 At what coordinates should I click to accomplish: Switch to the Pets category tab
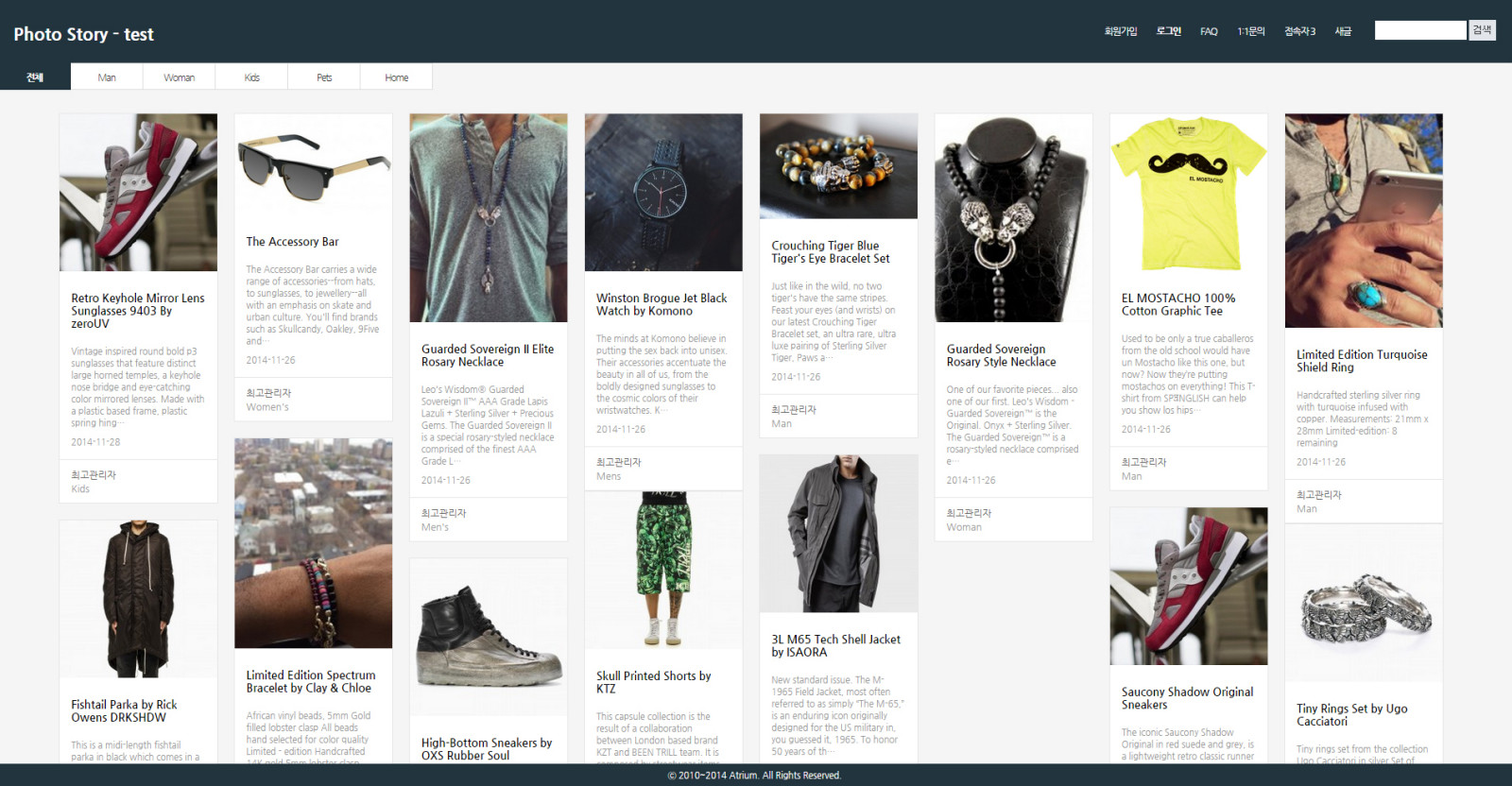point(324,77)
